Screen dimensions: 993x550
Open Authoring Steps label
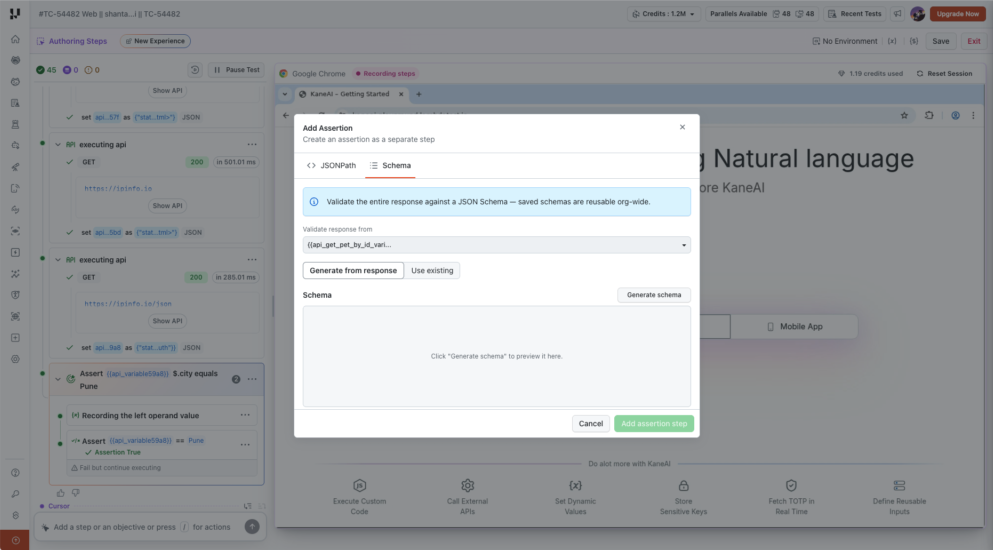[x=72, y=41]
